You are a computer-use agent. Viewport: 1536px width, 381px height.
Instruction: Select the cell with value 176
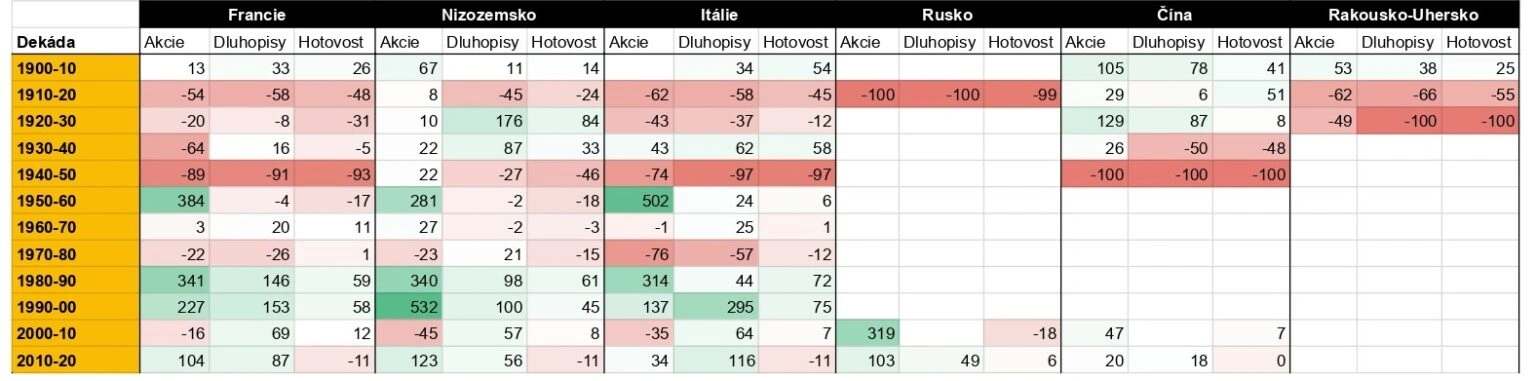pyautogui.click(x=485, y=121)
